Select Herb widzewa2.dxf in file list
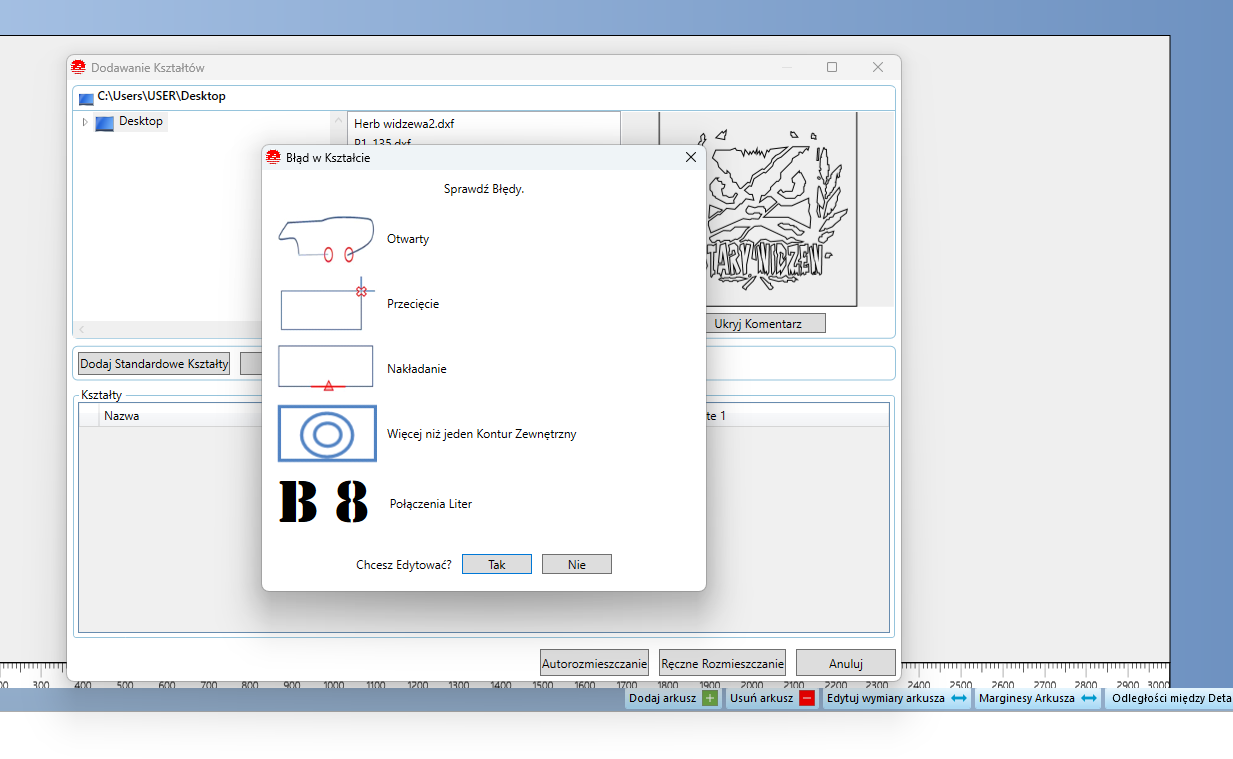The image size is (1233, 759). 404,124
